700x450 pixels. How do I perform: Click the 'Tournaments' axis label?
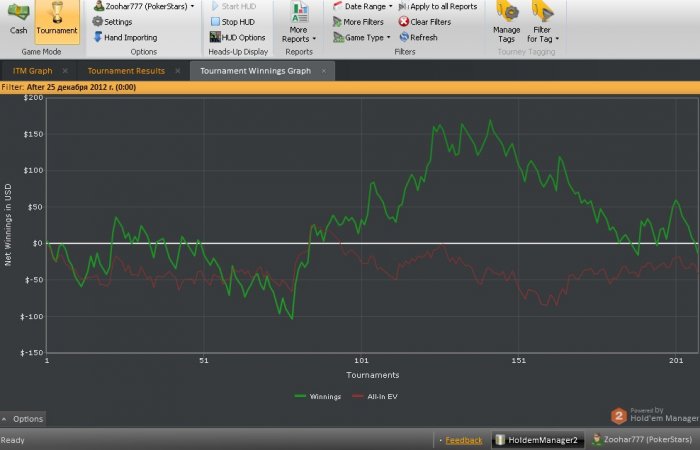373,375
